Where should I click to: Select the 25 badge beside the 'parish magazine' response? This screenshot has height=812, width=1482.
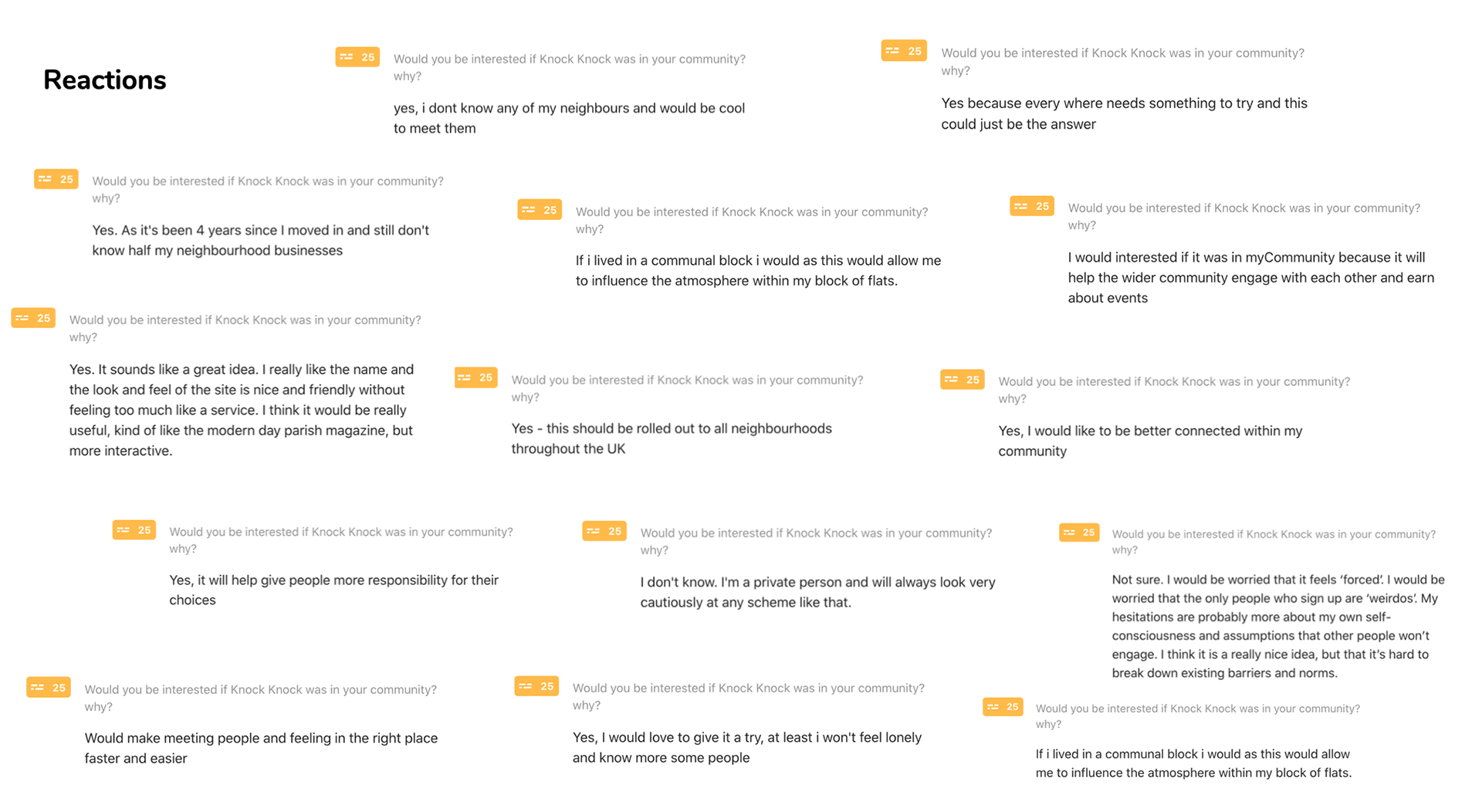[x=33, y=318]
